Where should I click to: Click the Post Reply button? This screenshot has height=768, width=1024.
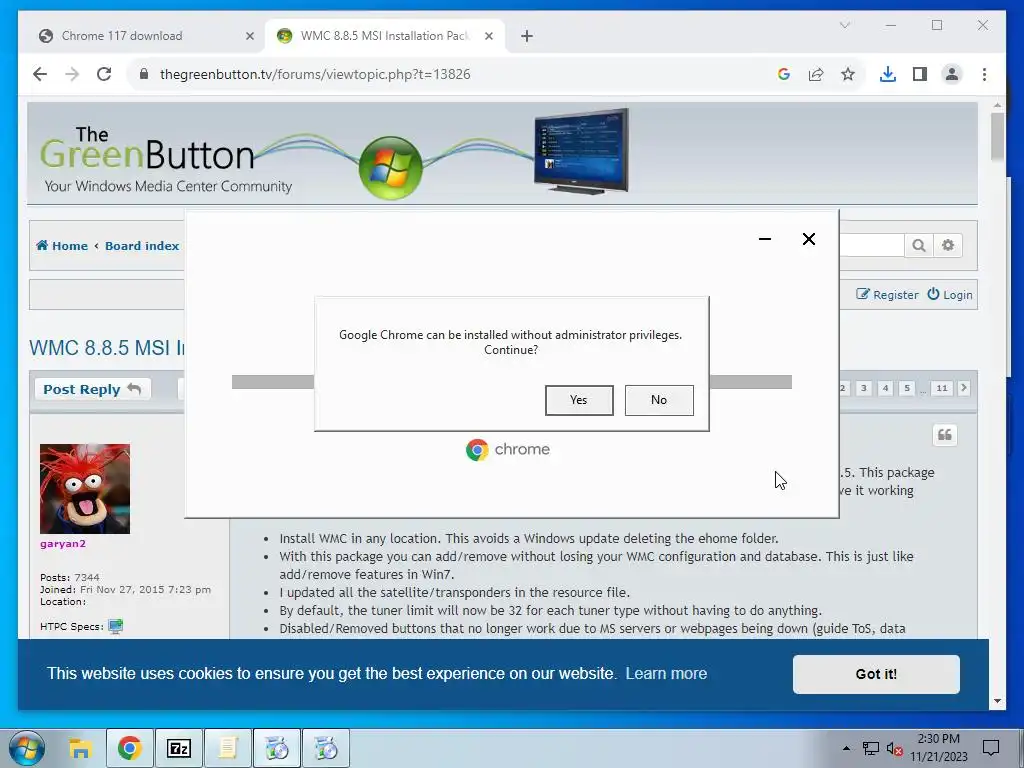[92, 389]
